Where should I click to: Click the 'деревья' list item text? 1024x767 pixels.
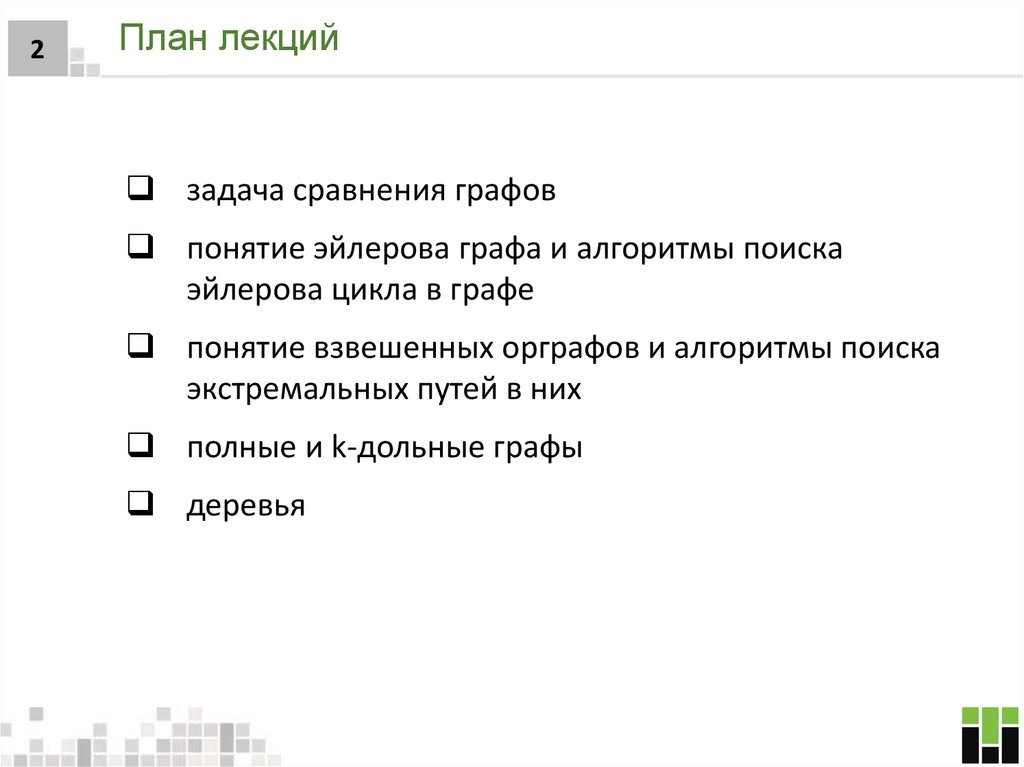pos(244,506)
